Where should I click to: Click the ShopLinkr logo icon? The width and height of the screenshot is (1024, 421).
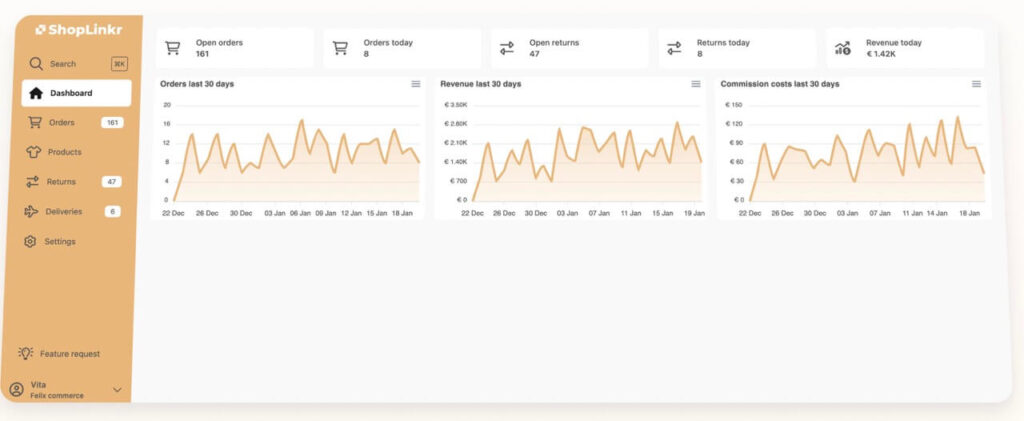coord(40,30)
